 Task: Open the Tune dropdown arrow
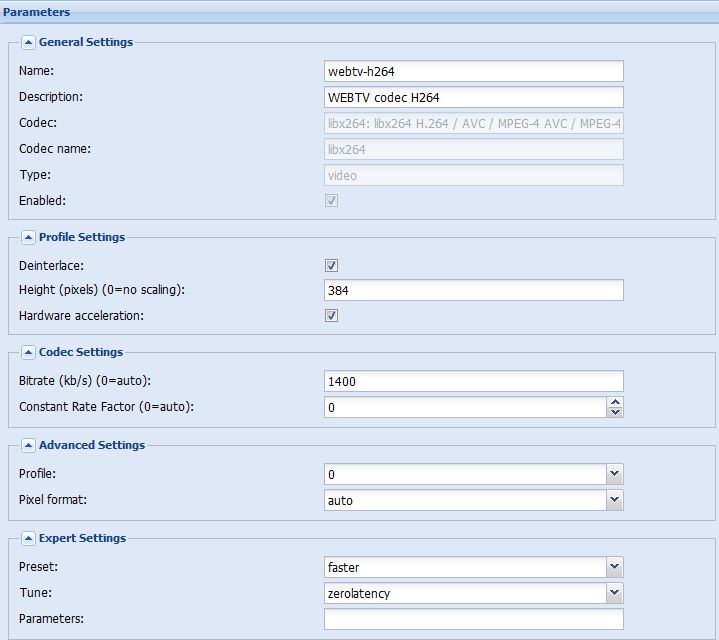pos(614,593)
